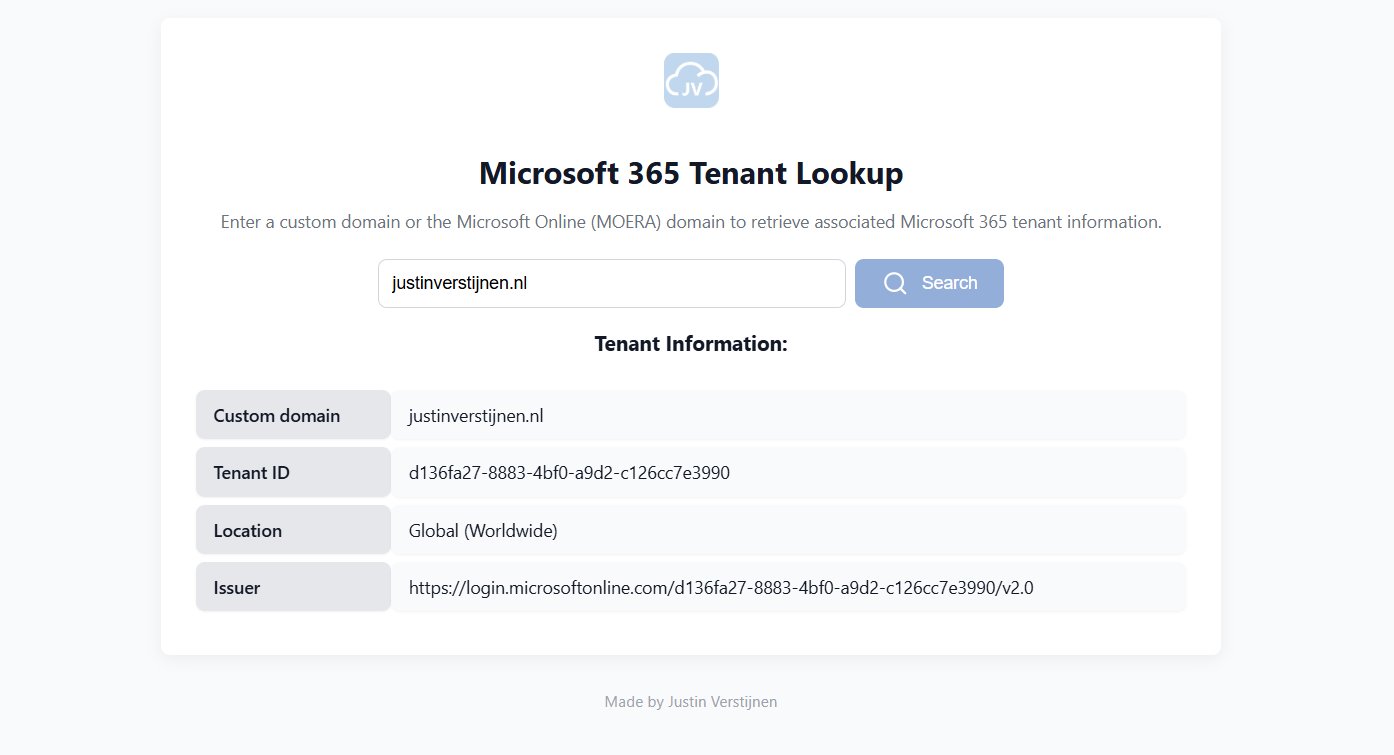The height and width of the screenshot is (755, 1394).
Task: Select the Tenant Information heading
Action: tap(691, 344)
